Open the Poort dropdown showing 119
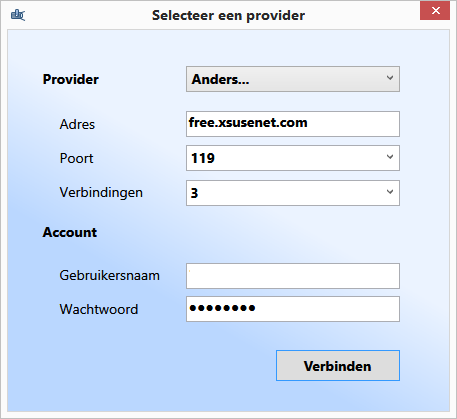The image size is (457, 419). (293, 158)
